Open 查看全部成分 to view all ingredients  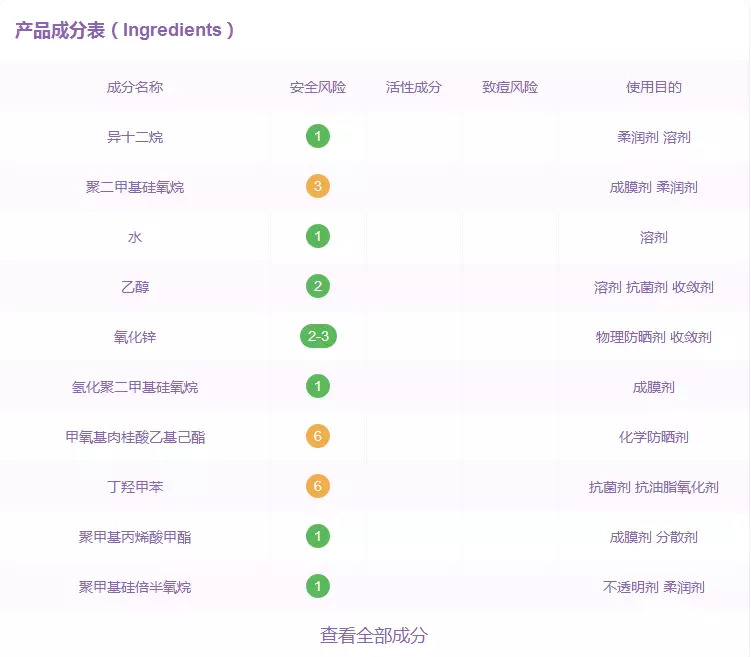pos(374,635)
